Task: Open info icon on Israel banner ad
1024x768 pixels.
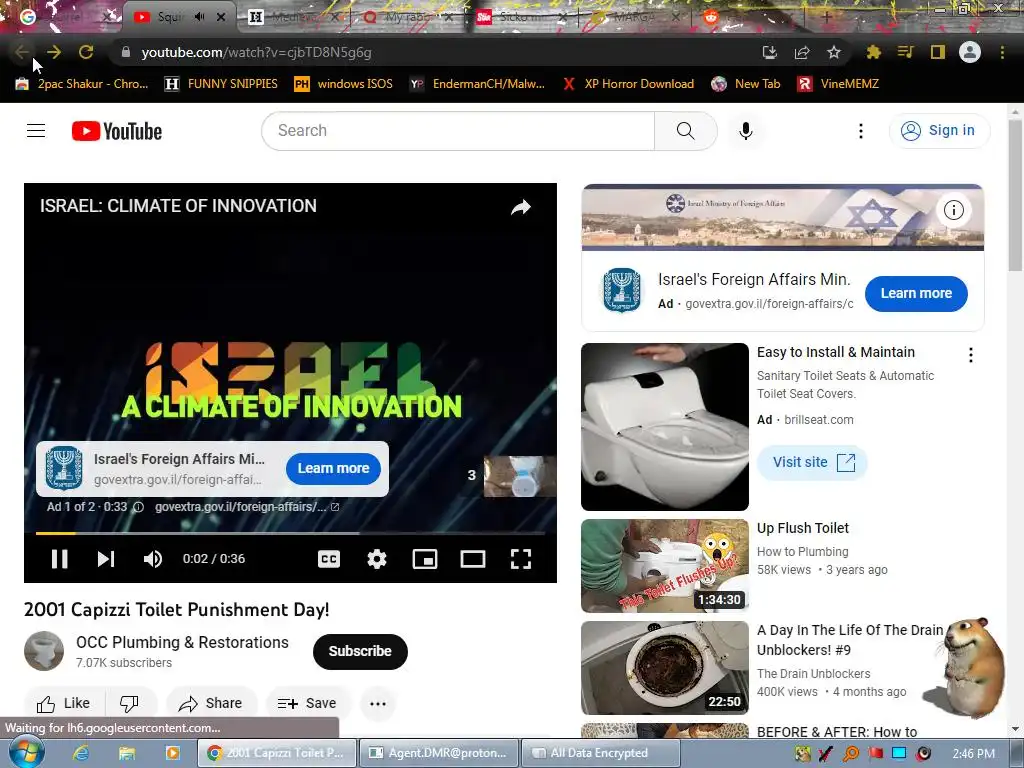Action: [x=953, y=210]
